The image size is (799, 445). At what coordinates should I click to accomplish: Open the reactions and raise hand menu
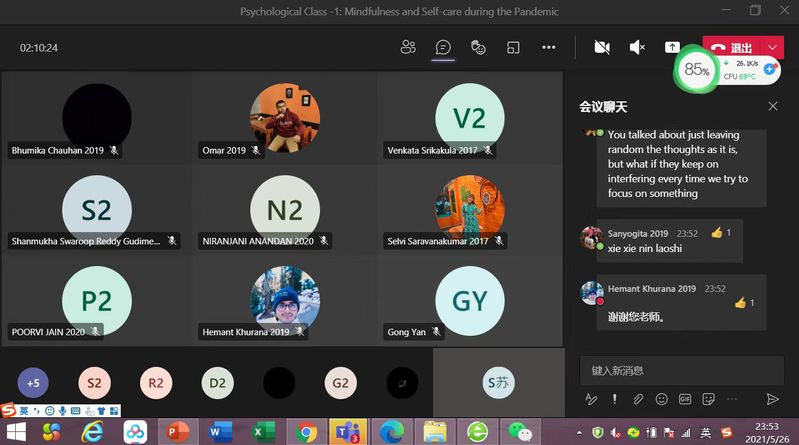click(x=478, y=47)
